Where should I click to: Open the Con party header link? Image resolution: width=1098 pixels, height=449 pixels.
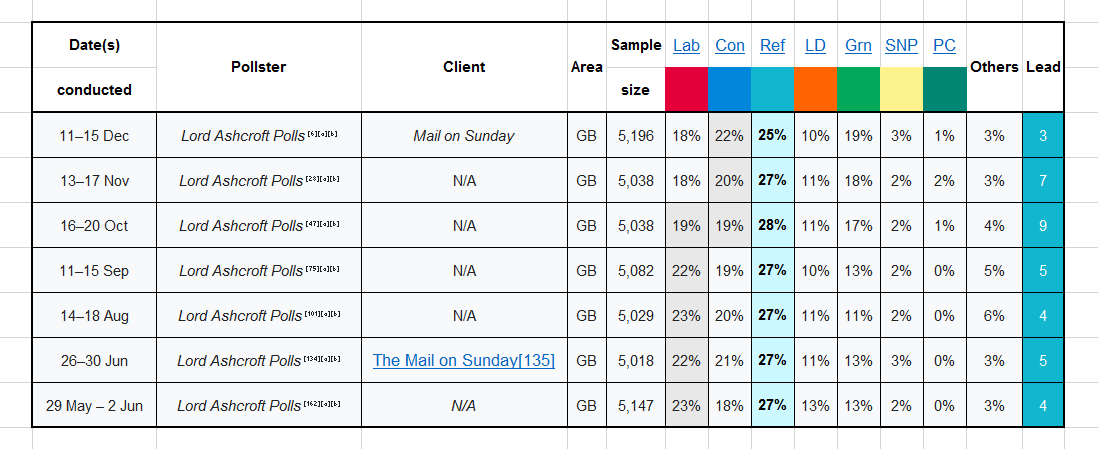coord(730,45)
